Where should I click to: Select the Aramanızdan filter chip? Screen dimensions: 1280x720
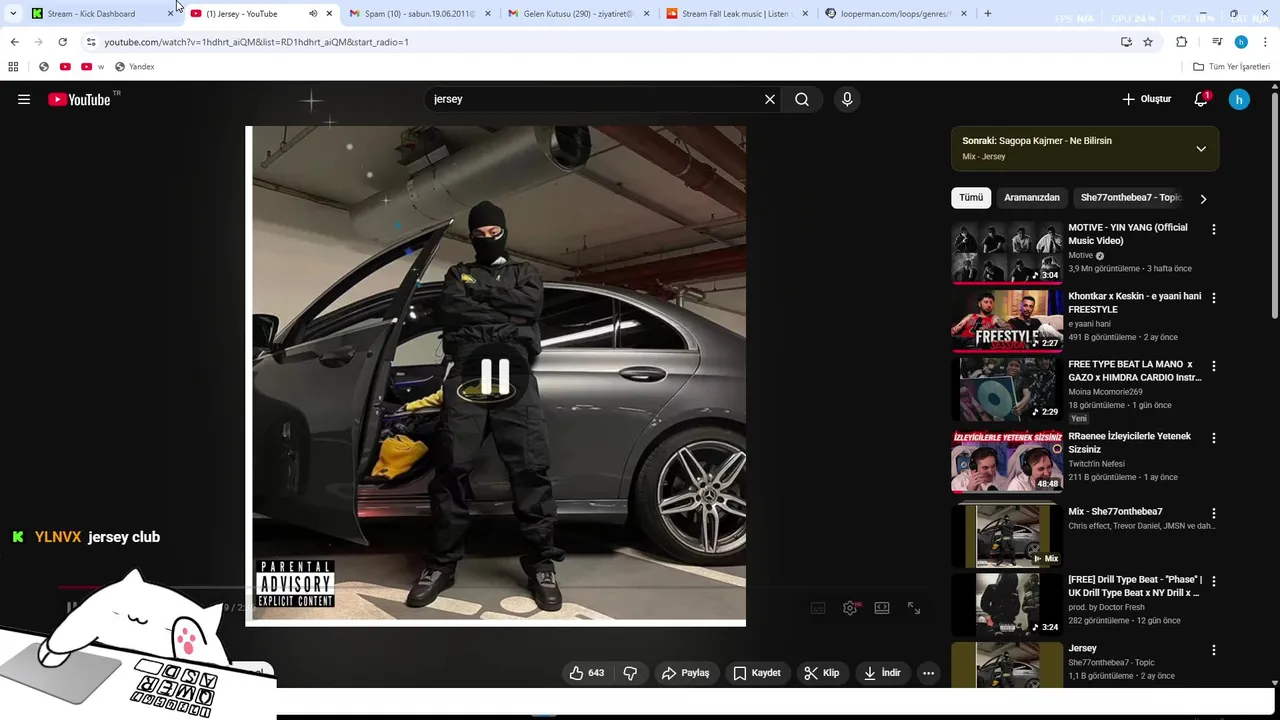click(x=1032, y=198)
